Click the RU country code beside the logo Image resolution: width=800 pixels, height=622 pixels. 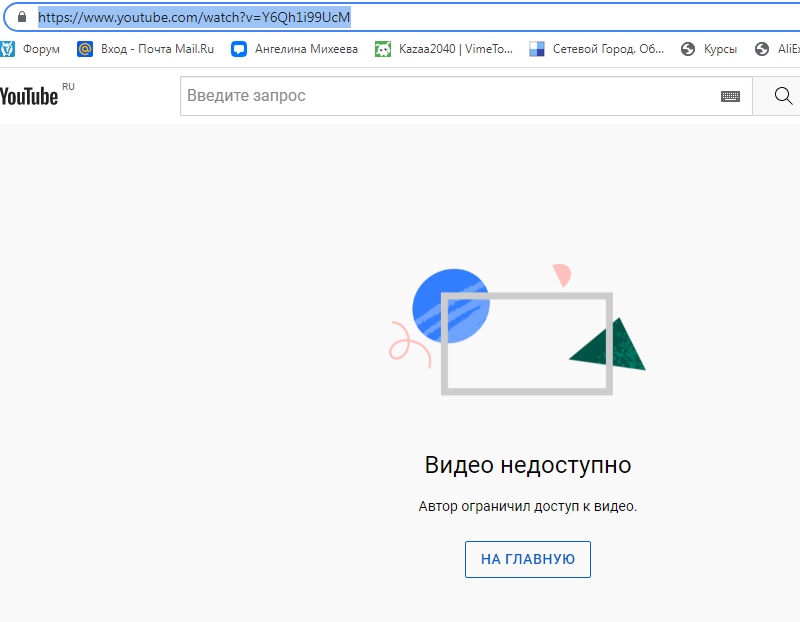[x=68, y=87]
